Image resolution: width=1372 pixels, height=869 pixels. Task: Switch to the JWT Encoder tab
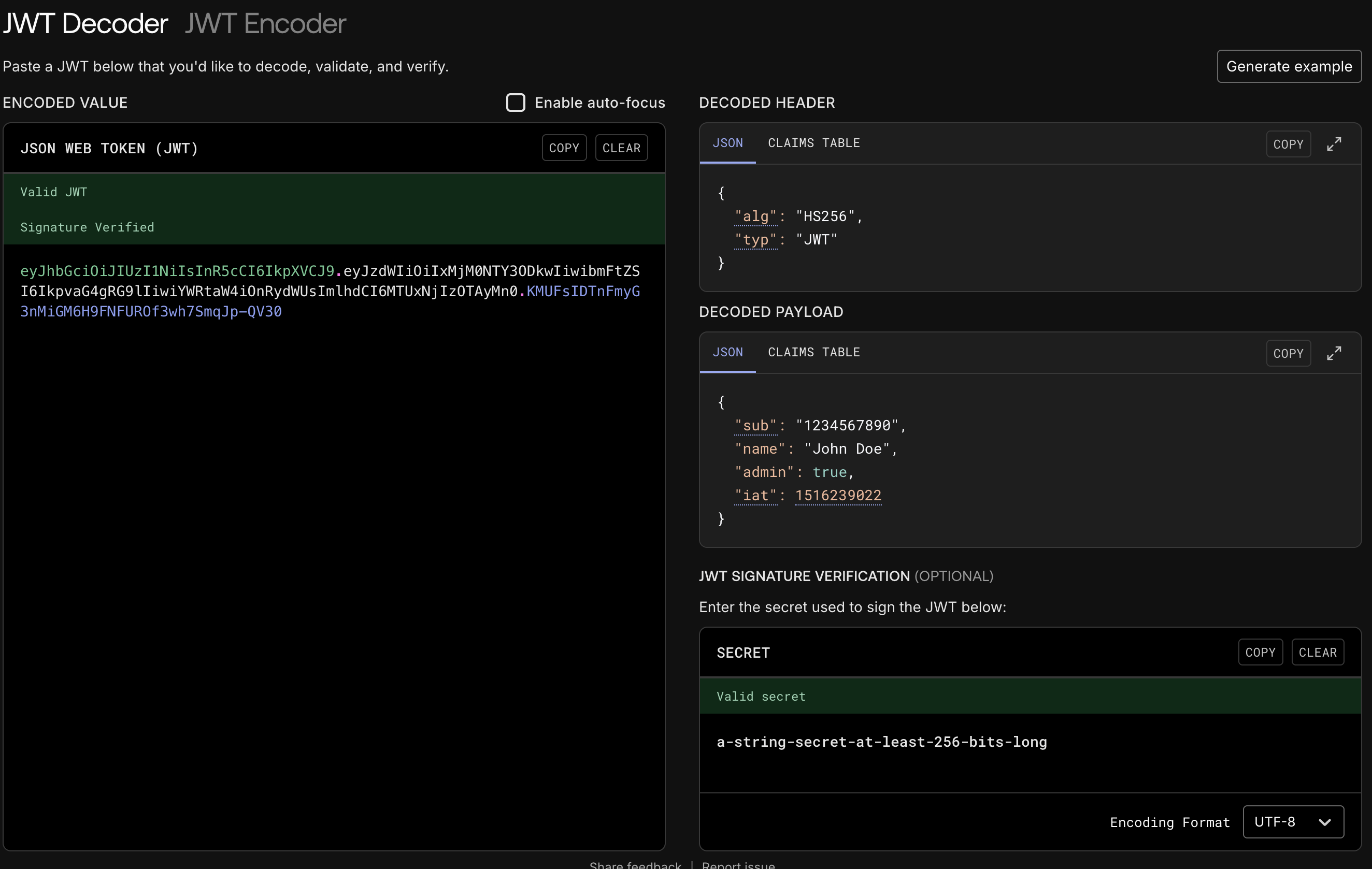(265, 24)
